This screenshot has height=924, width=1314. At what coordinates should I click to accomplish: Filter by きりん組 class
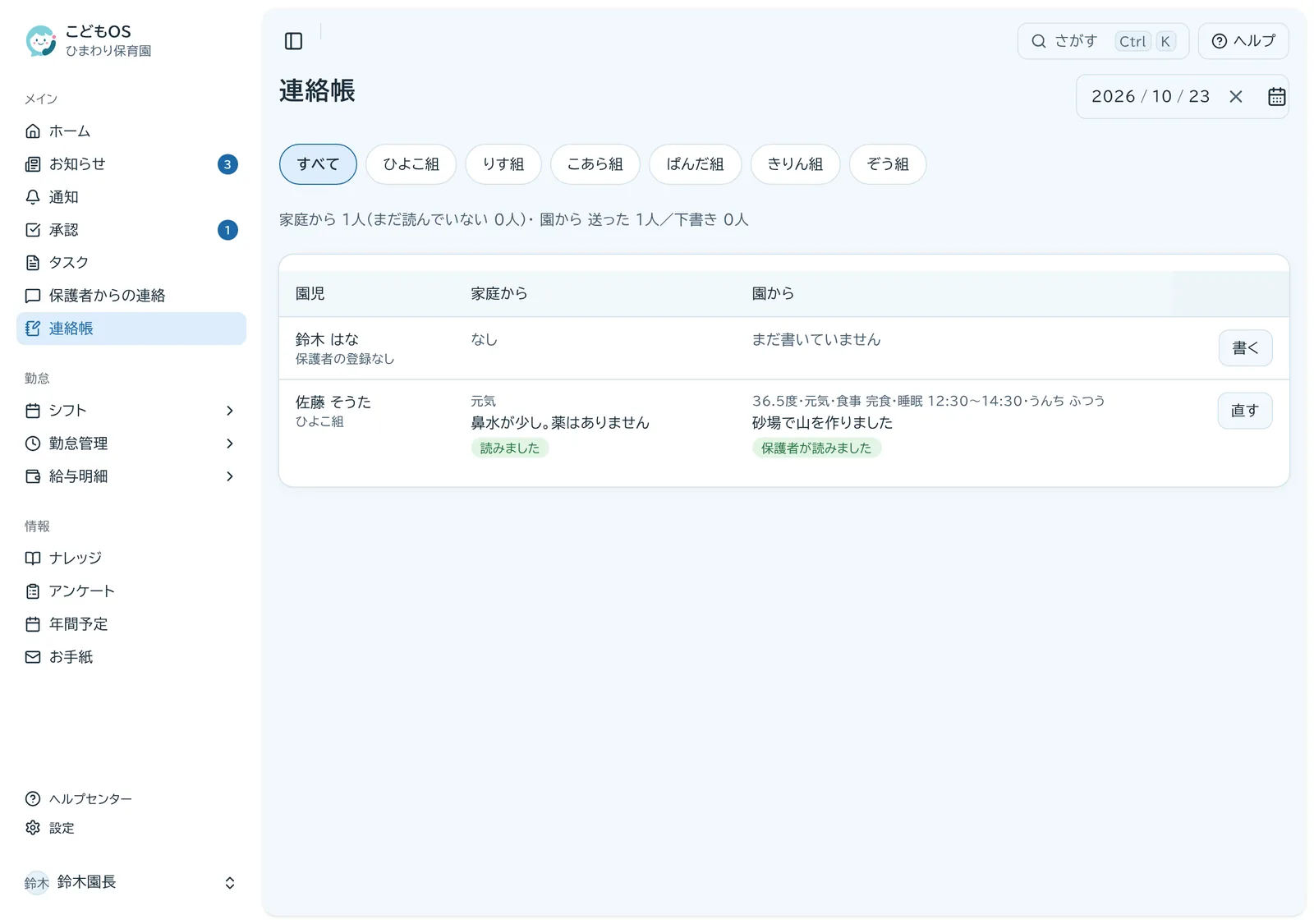click(795, 164)
